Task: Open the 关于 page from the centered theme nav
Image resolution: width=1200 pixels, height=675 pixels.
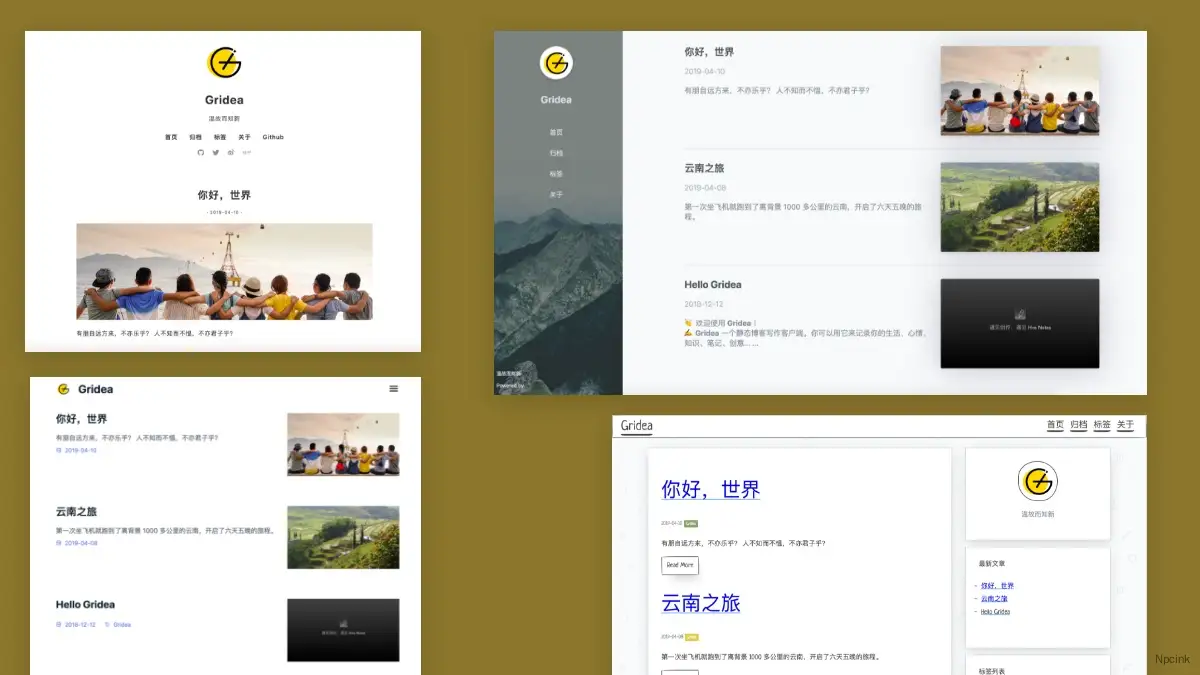Action: [x=245, y=137]
